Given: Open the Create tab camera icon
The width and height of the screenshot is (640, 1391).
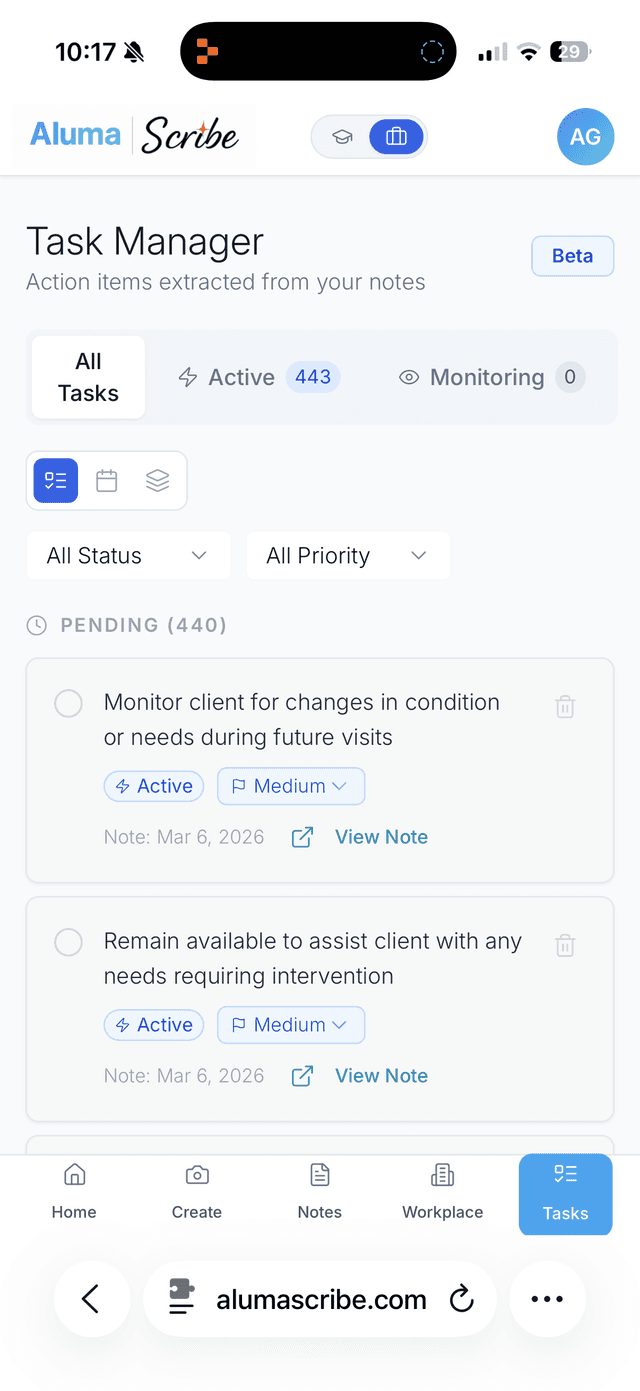Looking at the screenshot, I should [x=196, y=1175].
